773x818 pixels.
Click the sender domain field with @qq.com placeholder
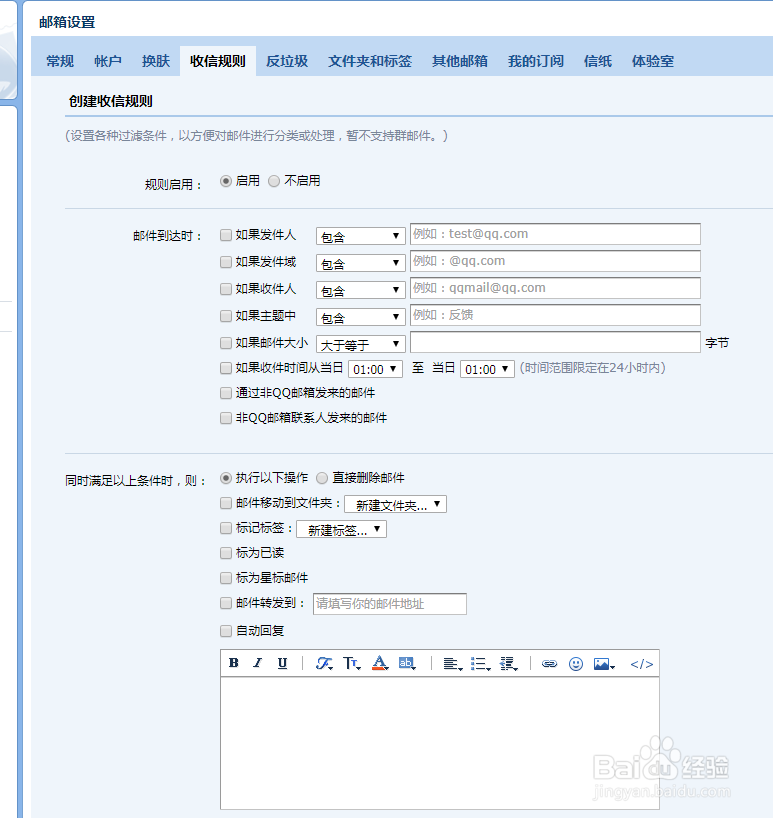point(555,261)
